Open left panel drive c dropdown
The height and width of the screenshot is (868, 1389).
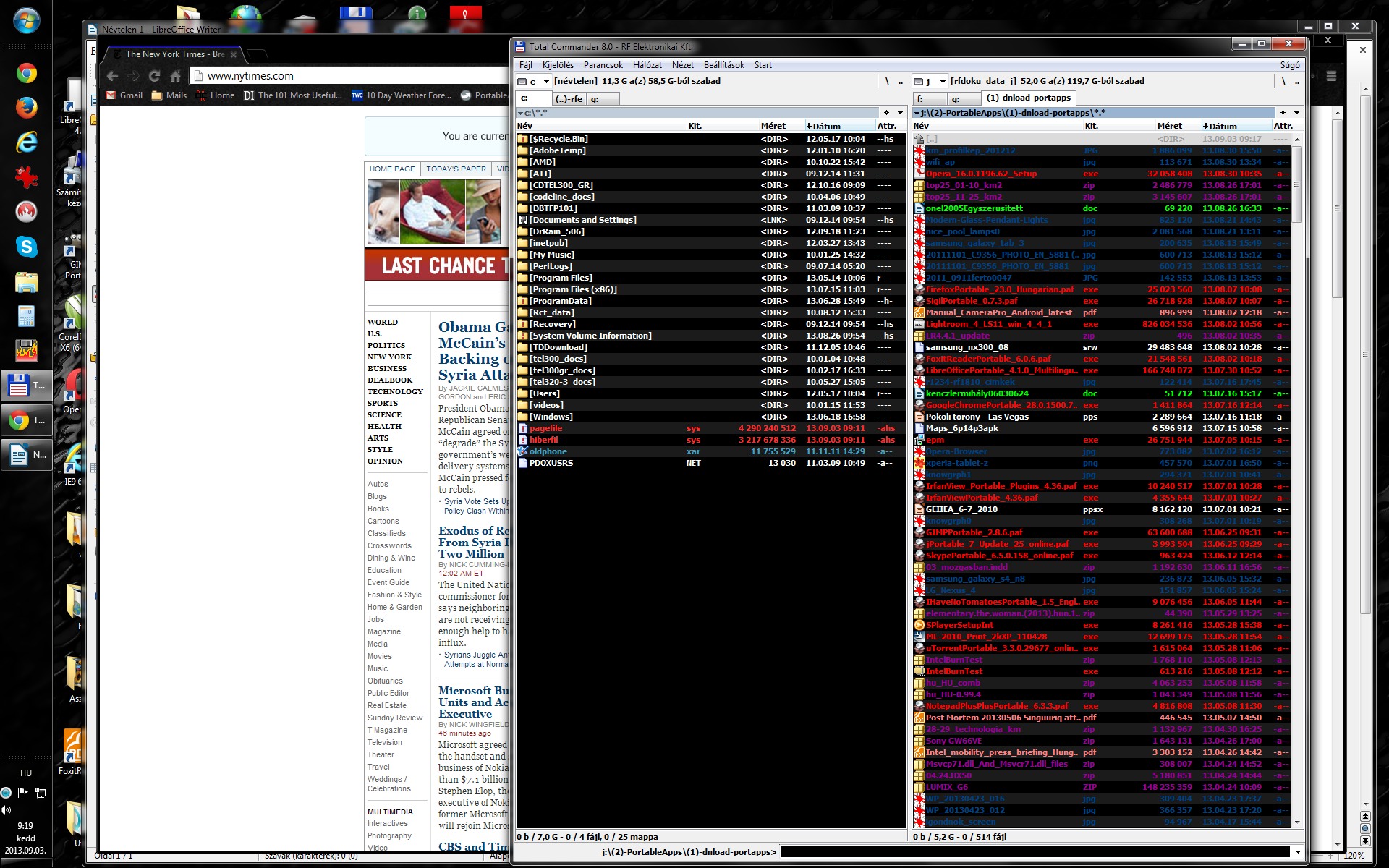click(534, 82)
